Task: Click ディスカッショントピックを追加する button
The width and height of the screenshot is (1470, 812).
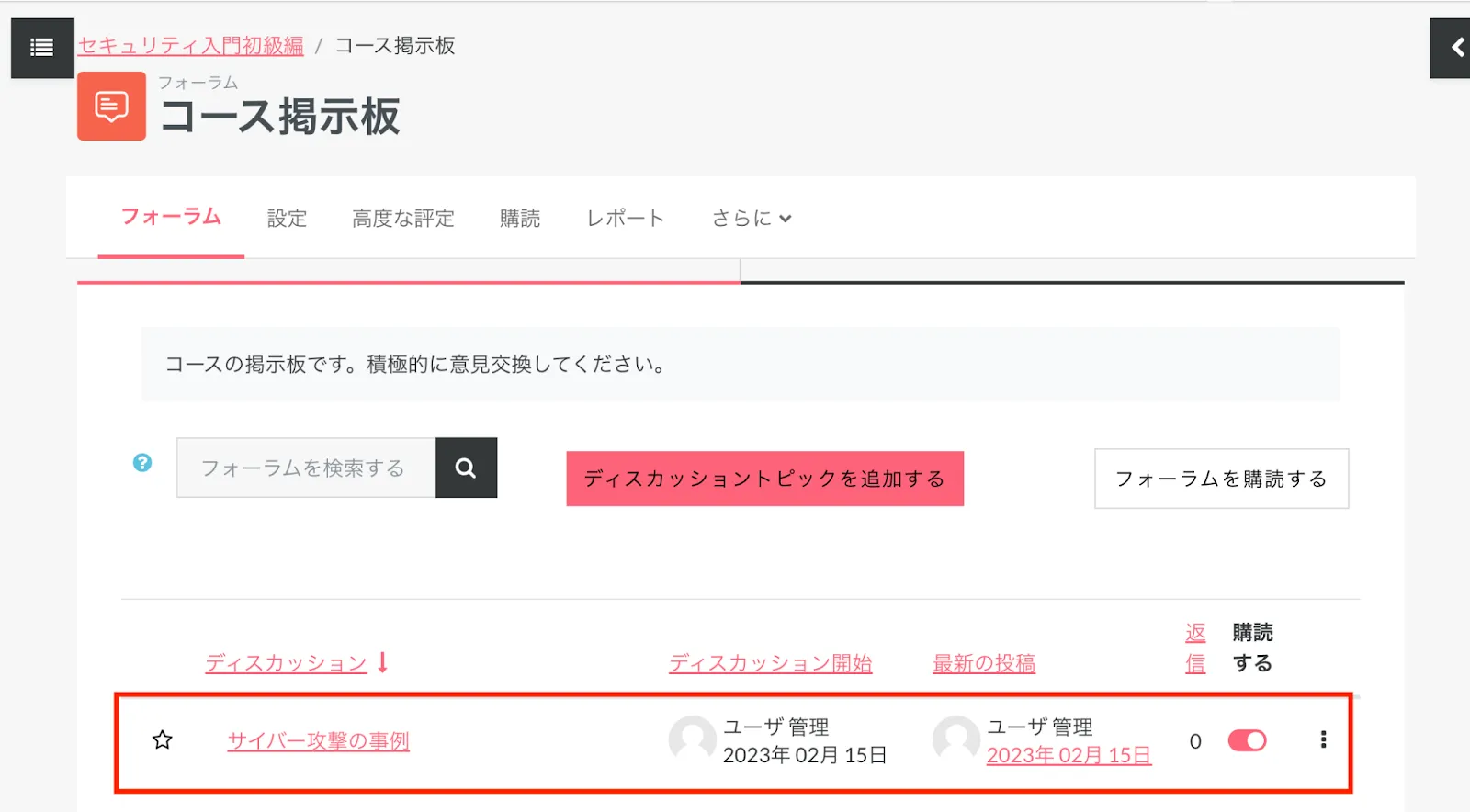Action: pyautogui.click(x=764, y=479)
